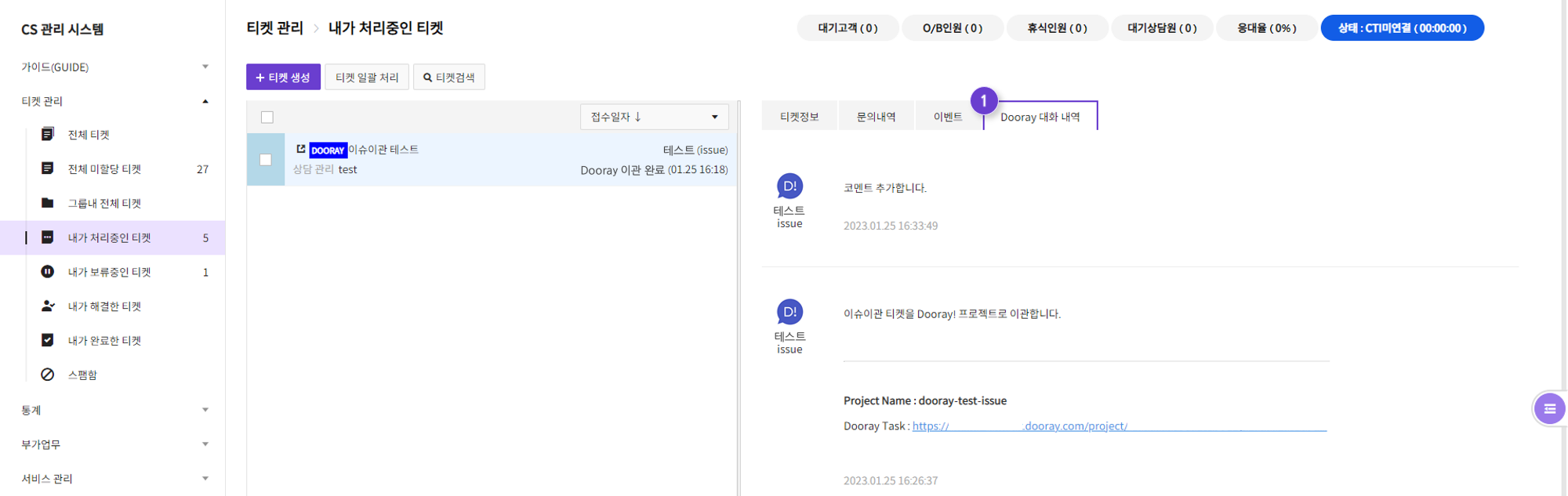This screenshot has width=1568, height=496.
Task: Click the 상태 : CTI미연결 status button
Action: point(1402,27)
